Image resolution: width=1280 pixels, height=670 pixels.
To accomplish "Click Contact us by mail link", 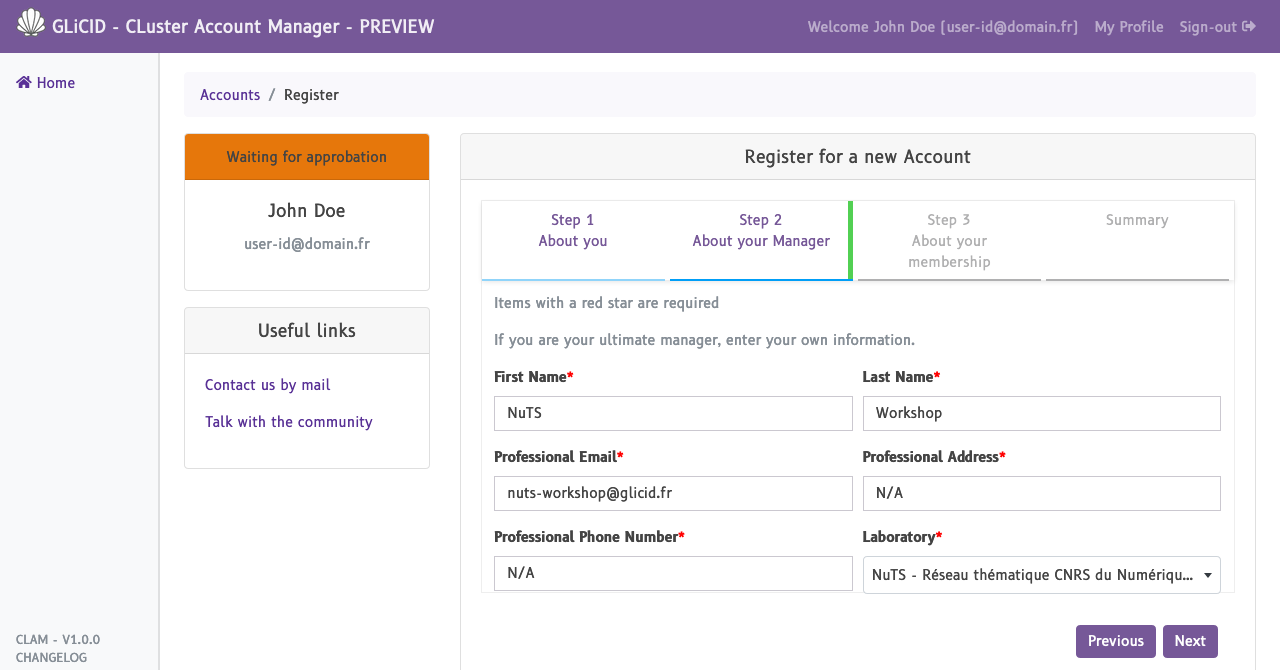I will click(267, 385).
